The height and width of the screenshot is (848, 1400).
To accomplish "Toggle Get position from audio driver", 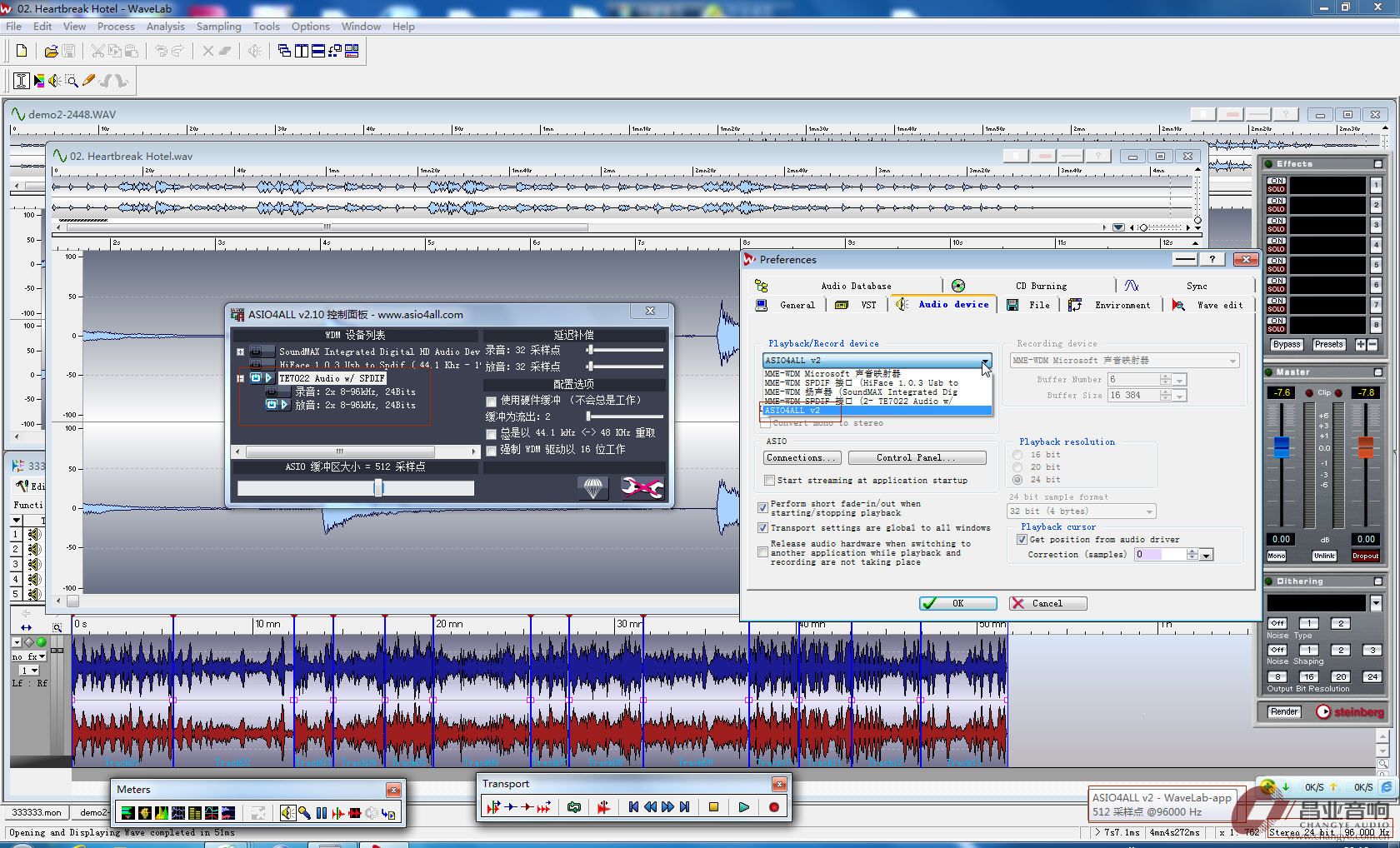I will point(1022,540).
